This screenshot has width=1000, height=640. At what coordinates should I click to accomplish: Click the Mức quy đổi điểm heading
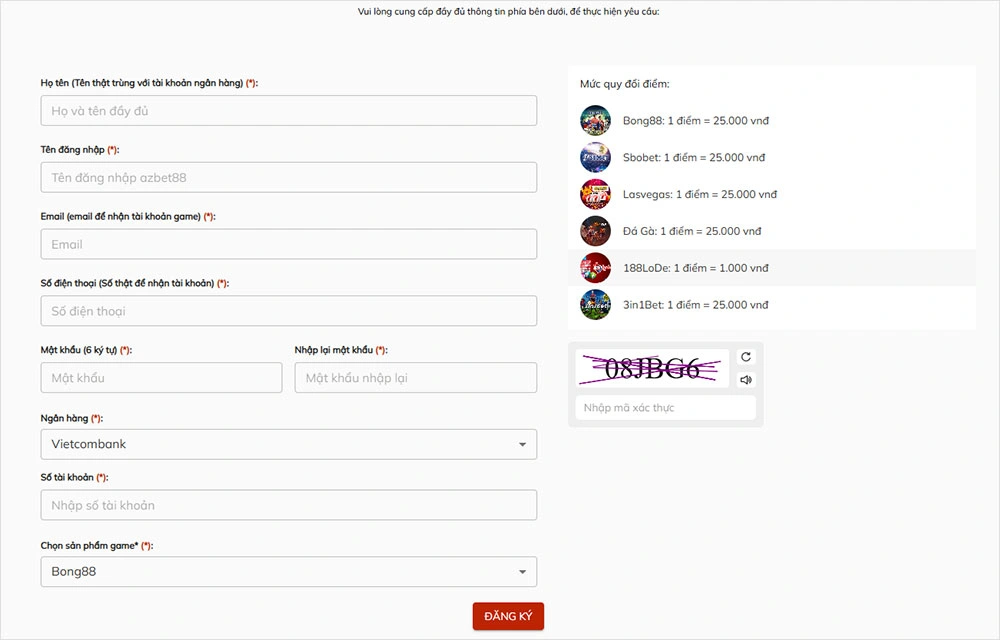(624, 84)
